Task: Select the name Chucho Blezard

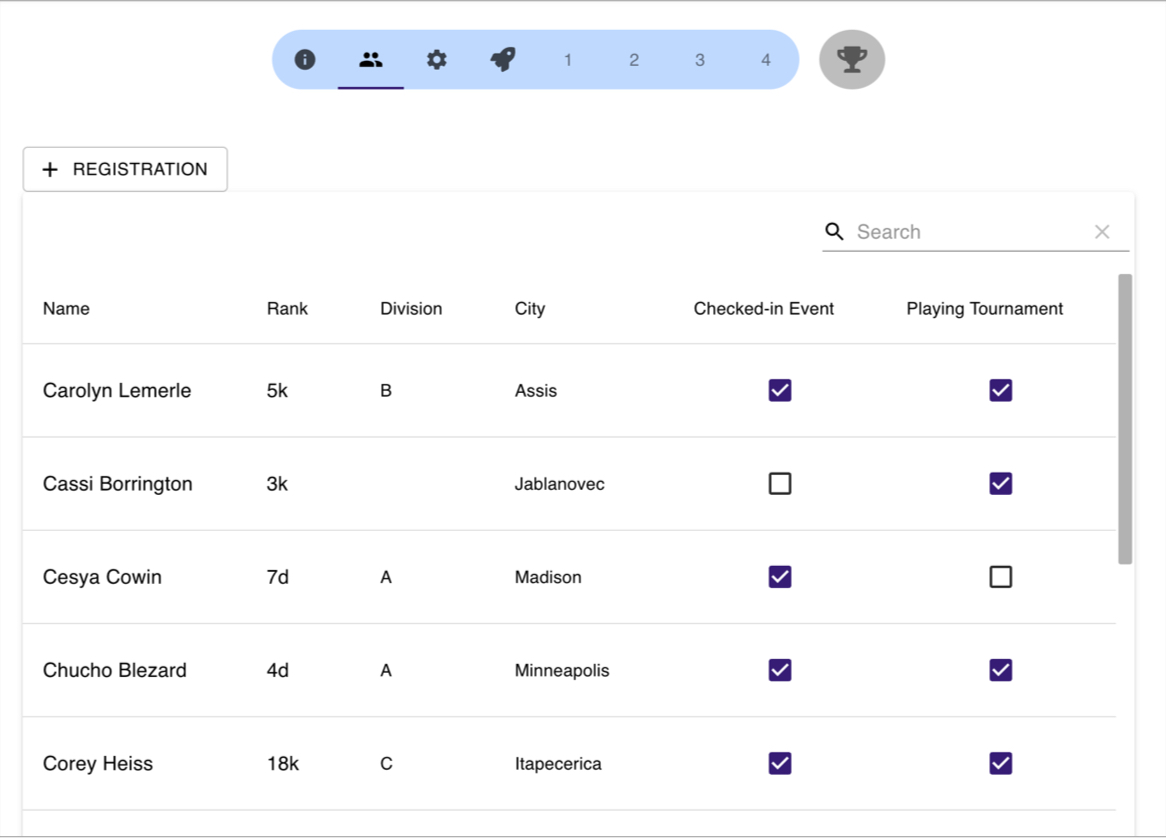Action: [x=115, y=670]
